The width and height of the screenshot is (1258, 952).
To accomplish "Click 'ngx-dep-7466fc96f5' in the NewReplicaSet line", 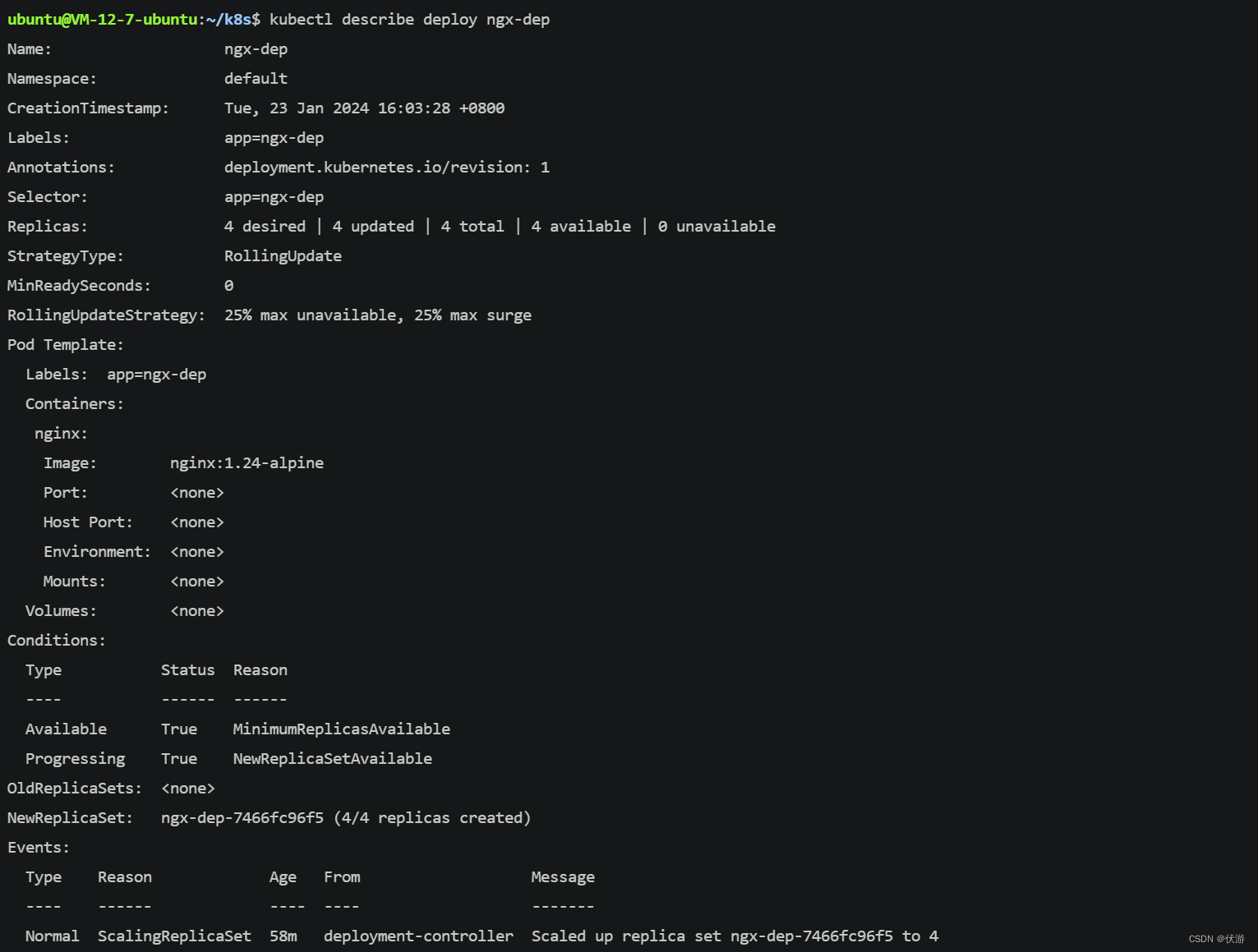I will [x=242, y=818].
